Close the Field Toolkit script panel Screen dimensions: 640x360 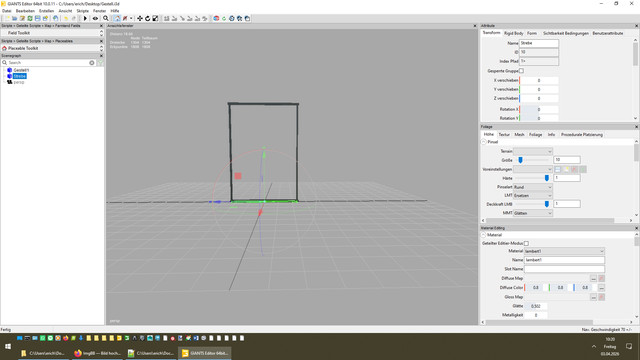(x=101, y=26)
